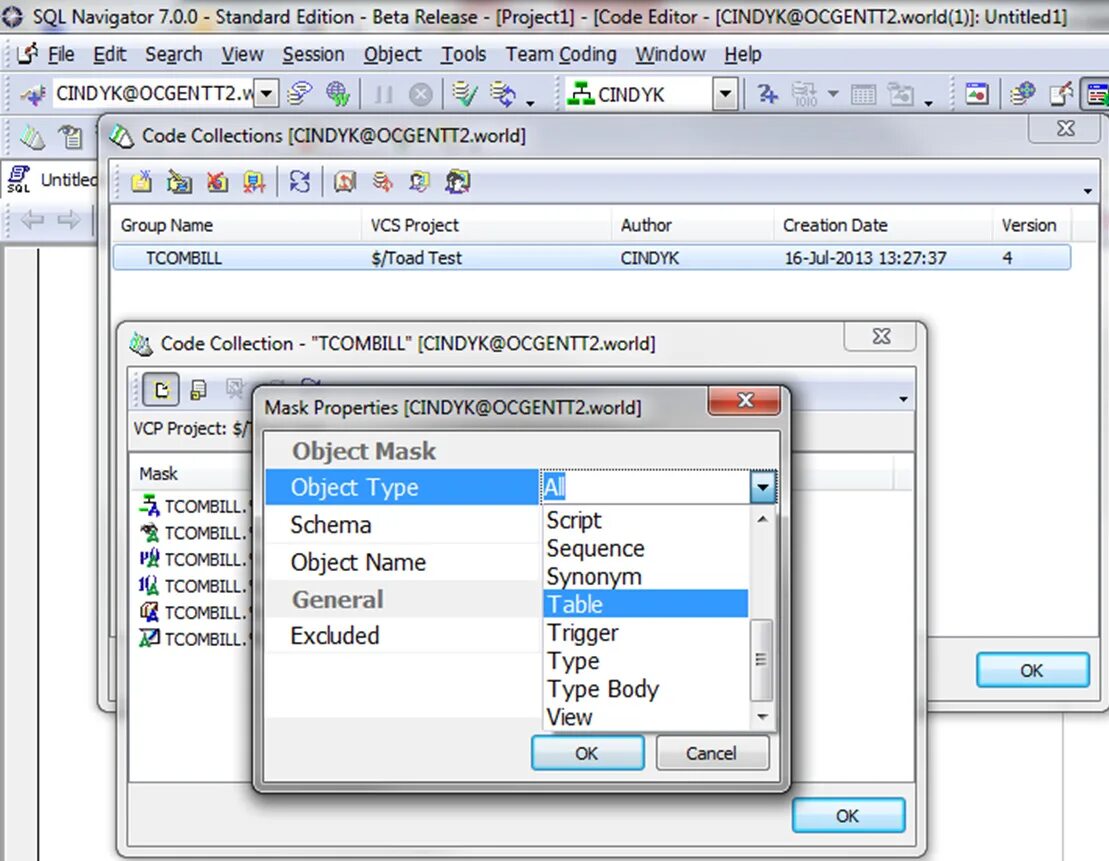
Task: Expand the Code Collections toolbar overflow arrow
Action: 1088,191
